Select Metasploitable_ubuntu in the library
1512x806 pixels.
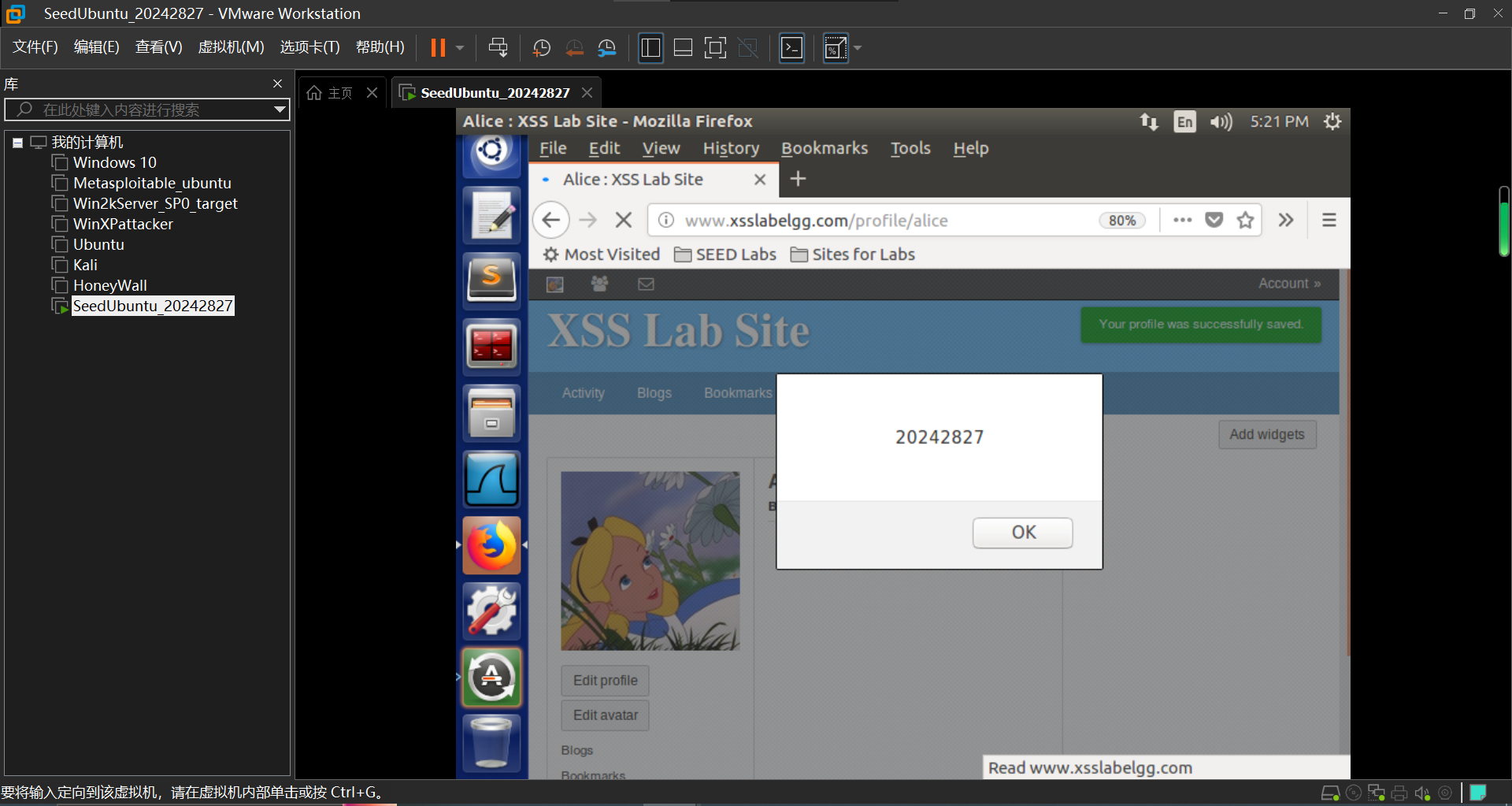pyautogui.click(x=152, y=183)
